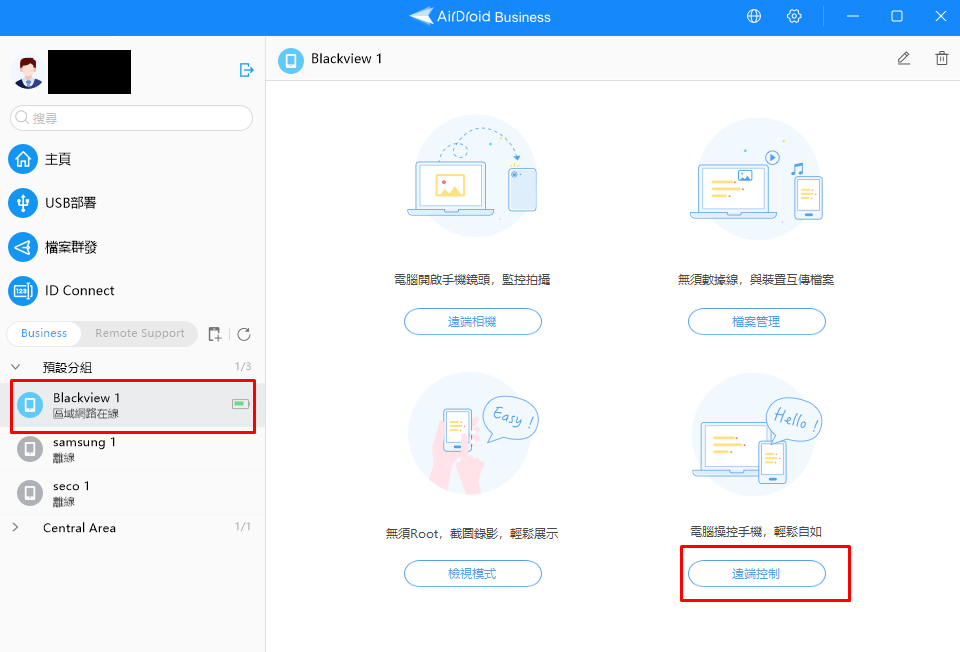Click the remote control illustration
960x652 pixels.
pos(757,435)
